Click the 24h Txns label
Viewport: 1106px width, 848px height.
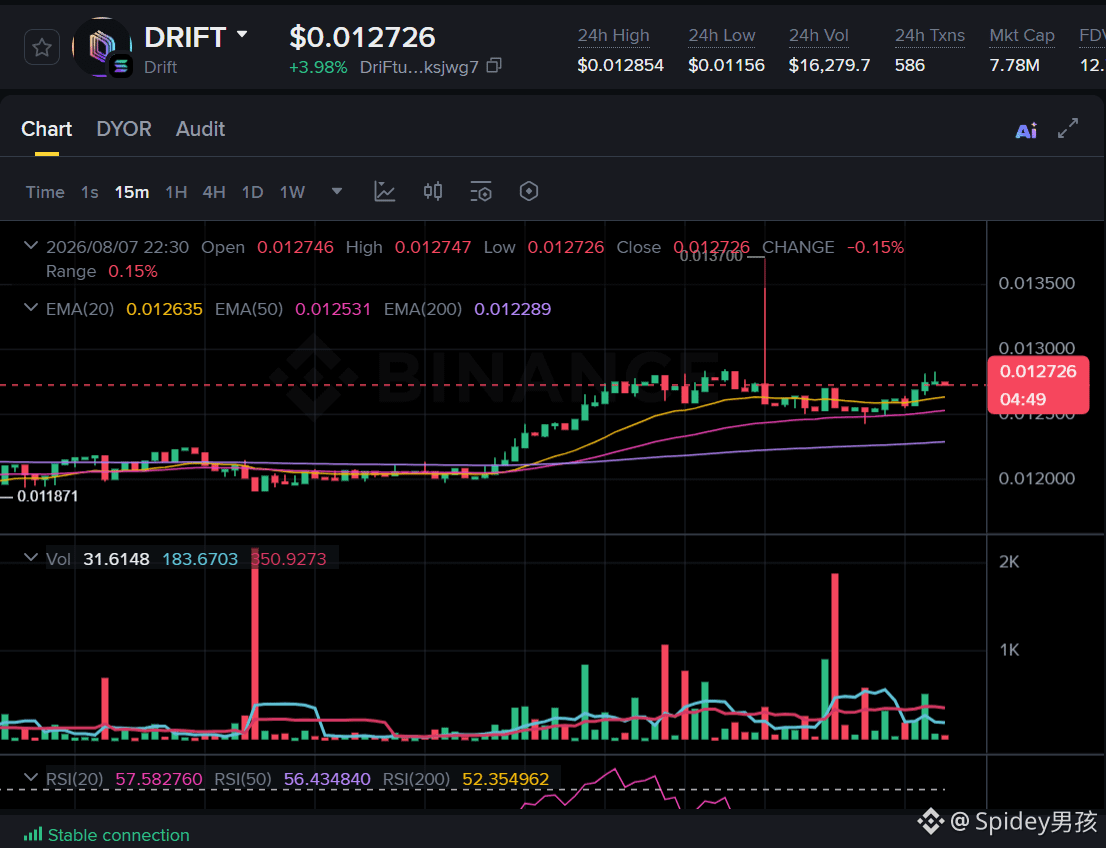coord(930,36)
